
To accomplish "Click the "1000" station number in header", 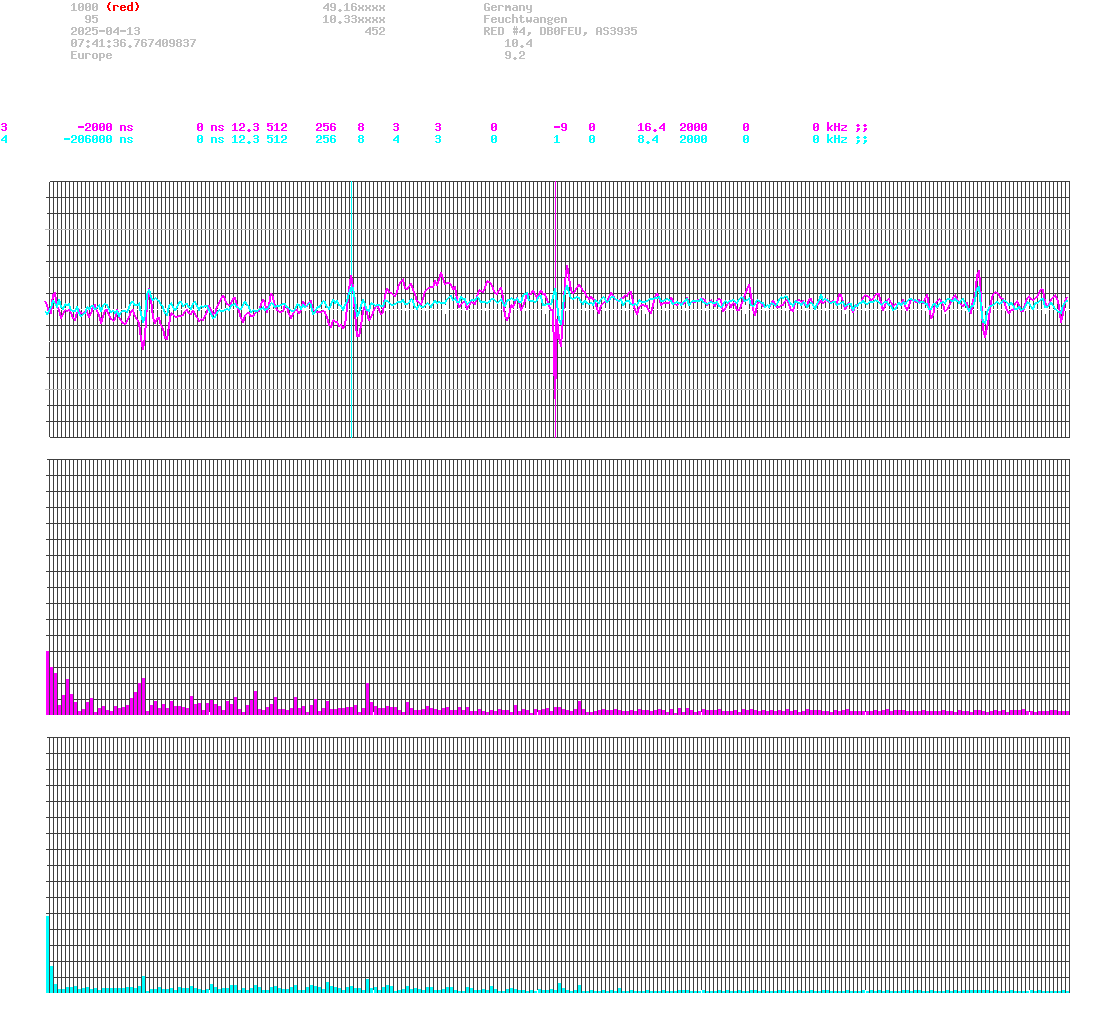I will click(84, 8).
